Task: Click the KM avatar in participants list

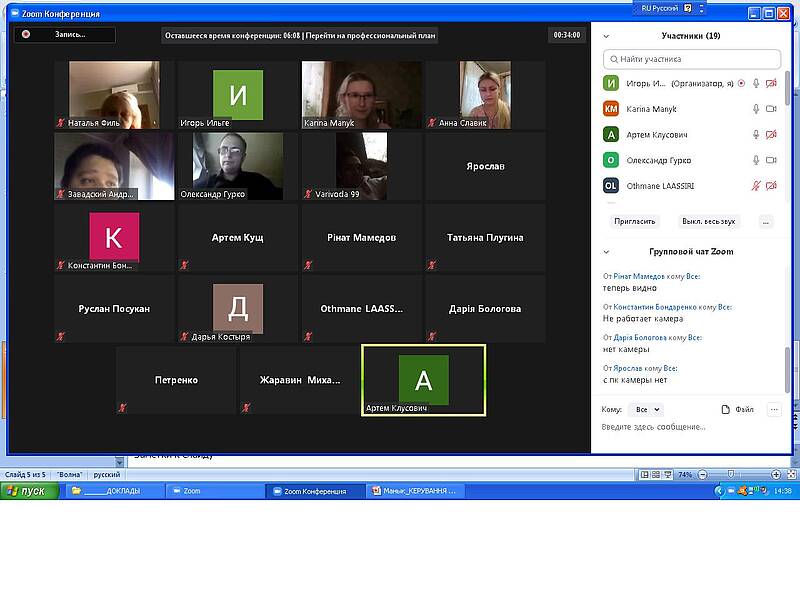Action: click(x=611, y=109)
